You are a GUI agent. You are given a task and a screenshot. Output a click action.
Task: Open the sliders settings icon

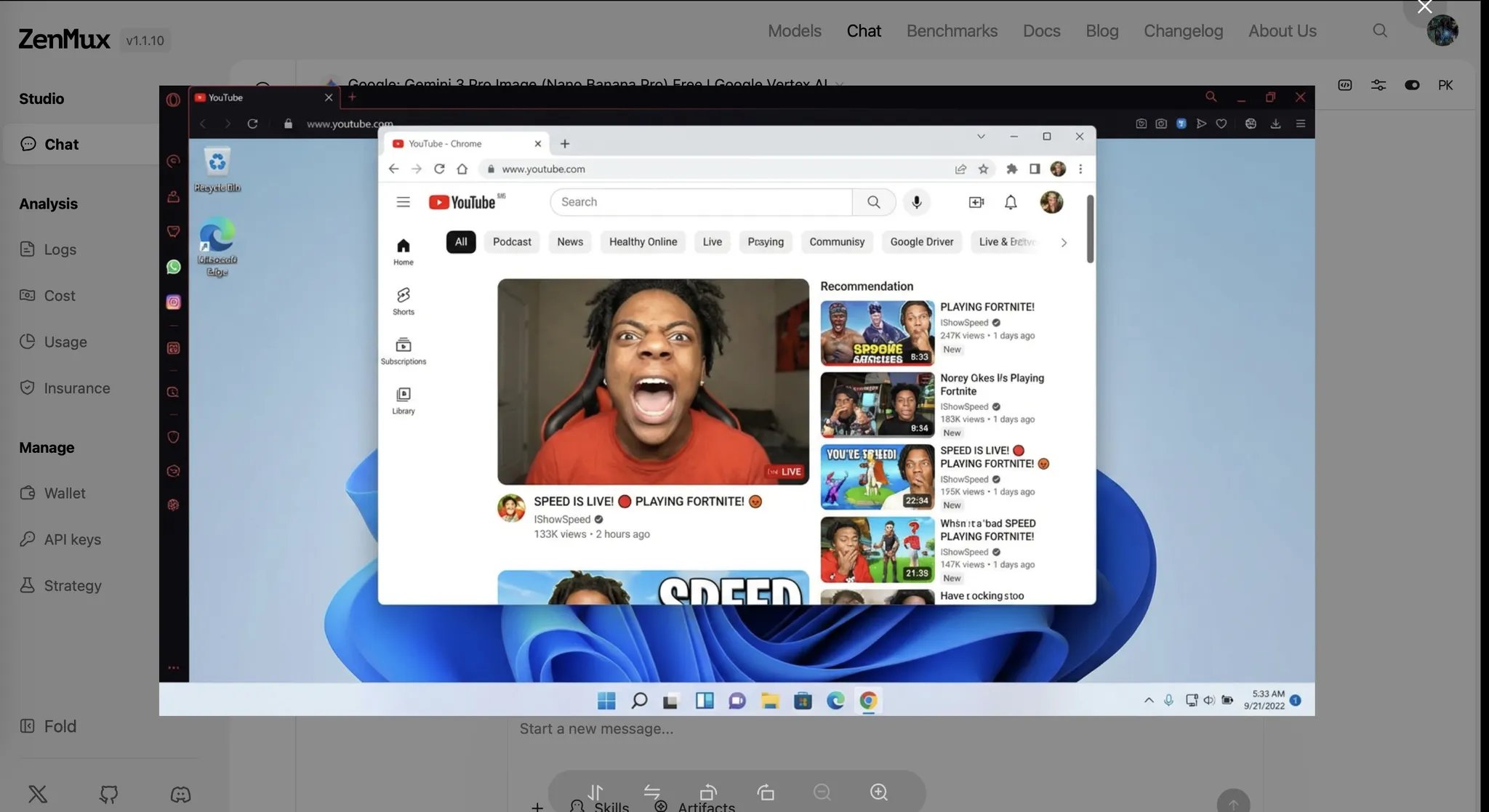coord(1378,85)
